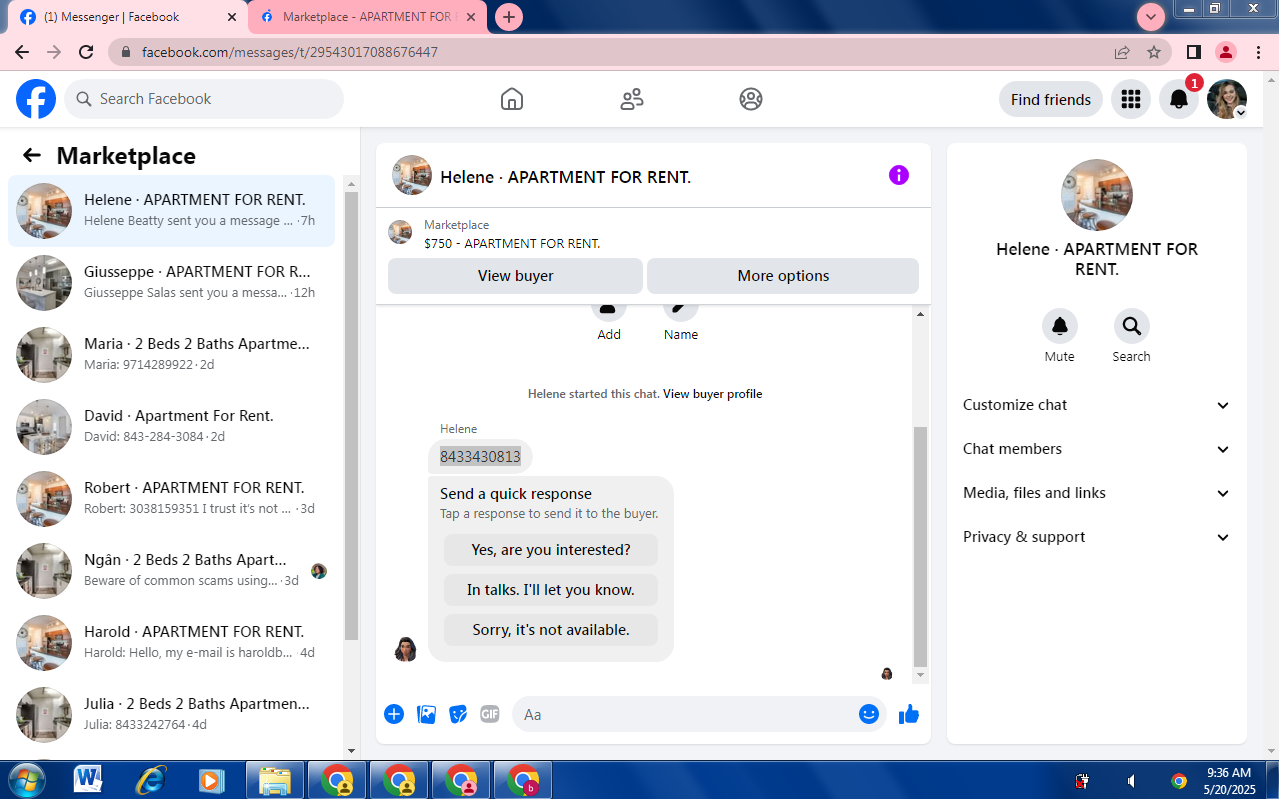This screenshot has width=1279, height=799.
Task: Open Internet Explorer from the taskbar
Action: point(150,780)
